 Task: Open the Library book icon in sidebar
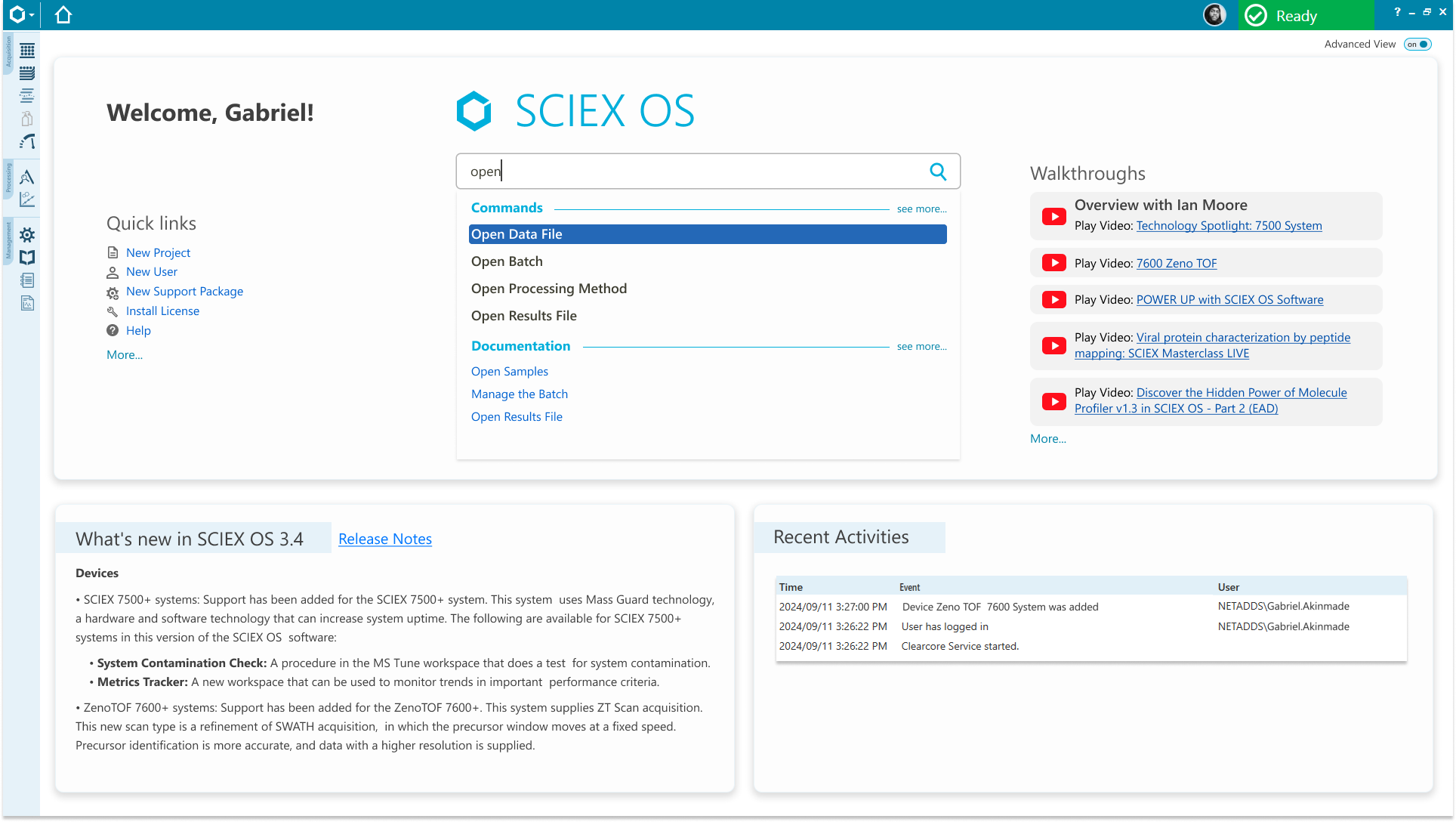point(27,258)
